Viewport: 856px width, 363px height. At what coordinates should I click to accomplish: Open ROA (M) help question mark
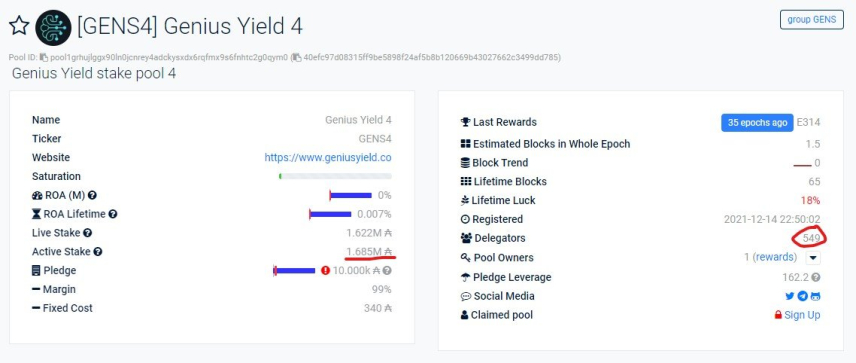pyautogui.click(x=92, y=195)
